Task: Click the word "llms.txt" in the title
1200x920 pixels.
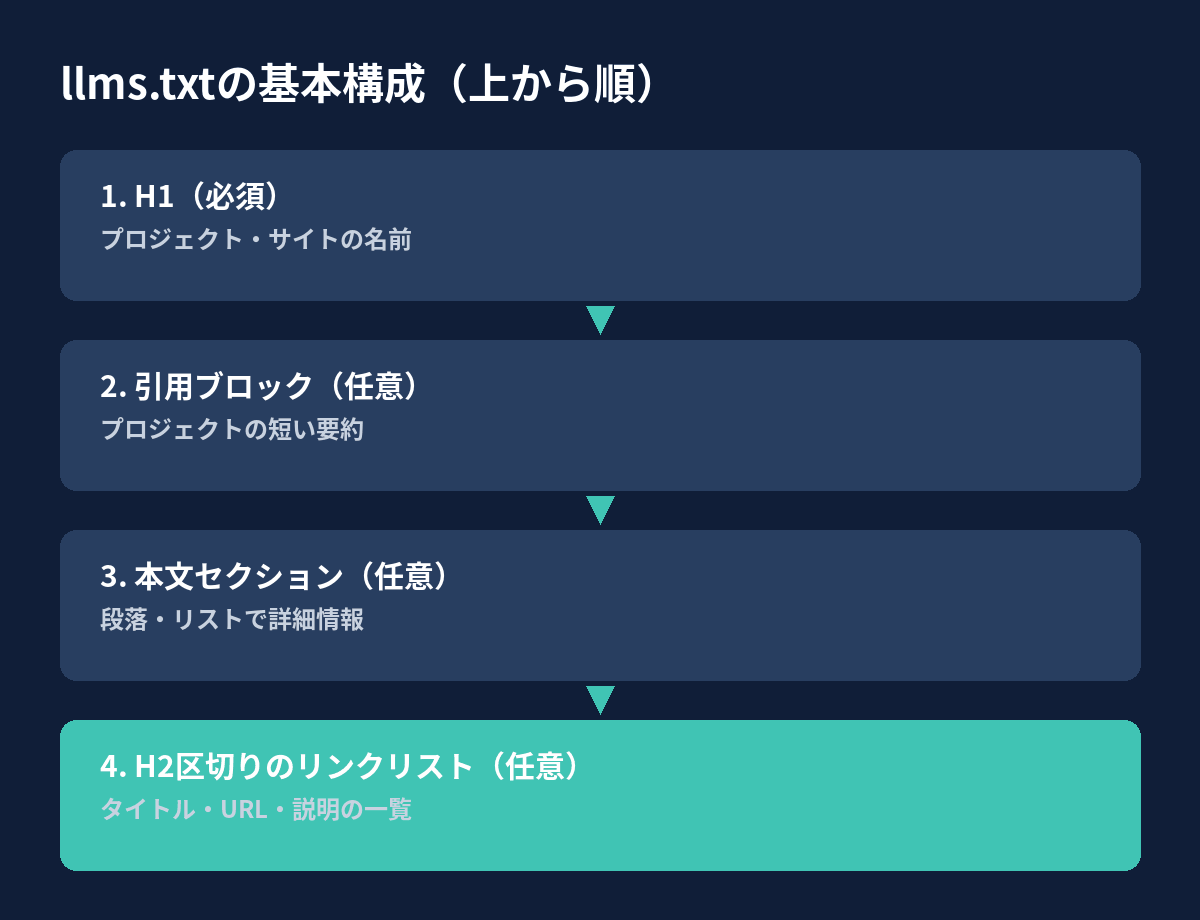Action: point(138,86)
